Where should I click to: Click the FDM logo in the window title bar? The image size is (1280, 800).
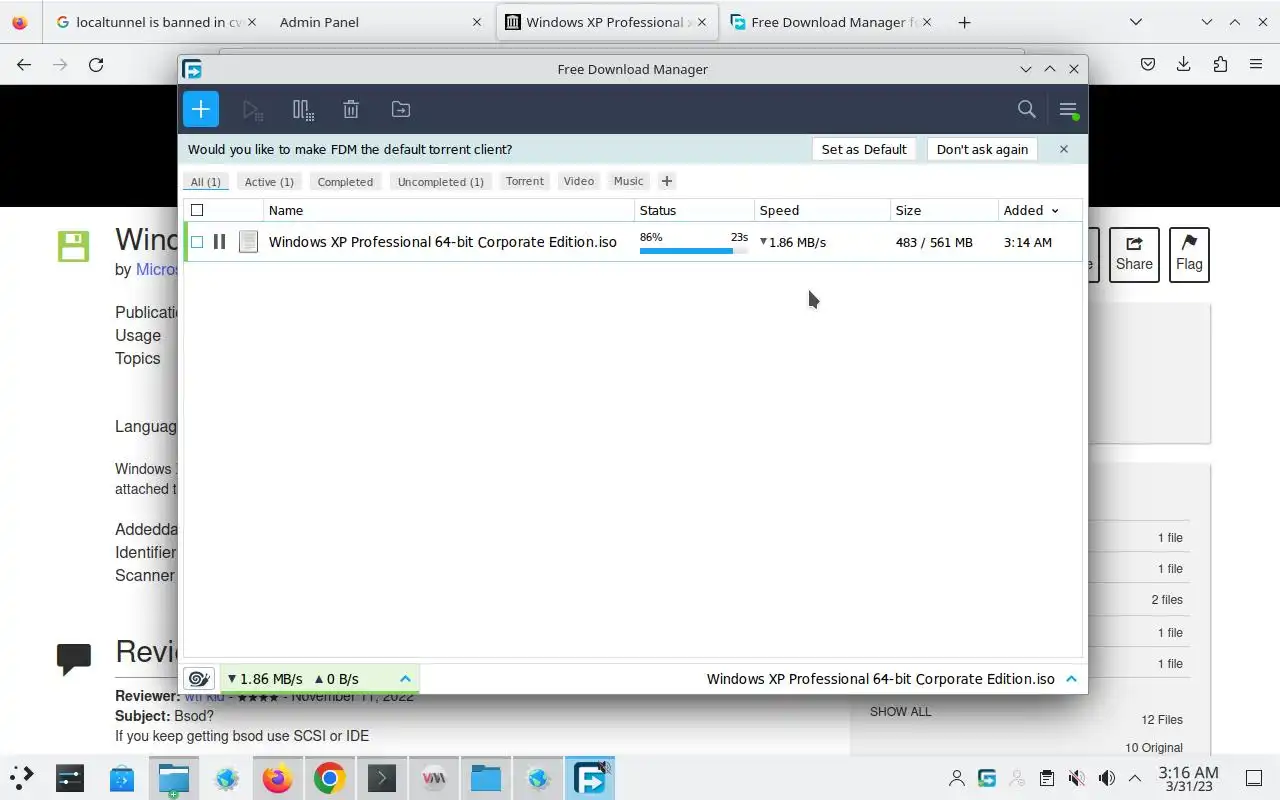193,69
